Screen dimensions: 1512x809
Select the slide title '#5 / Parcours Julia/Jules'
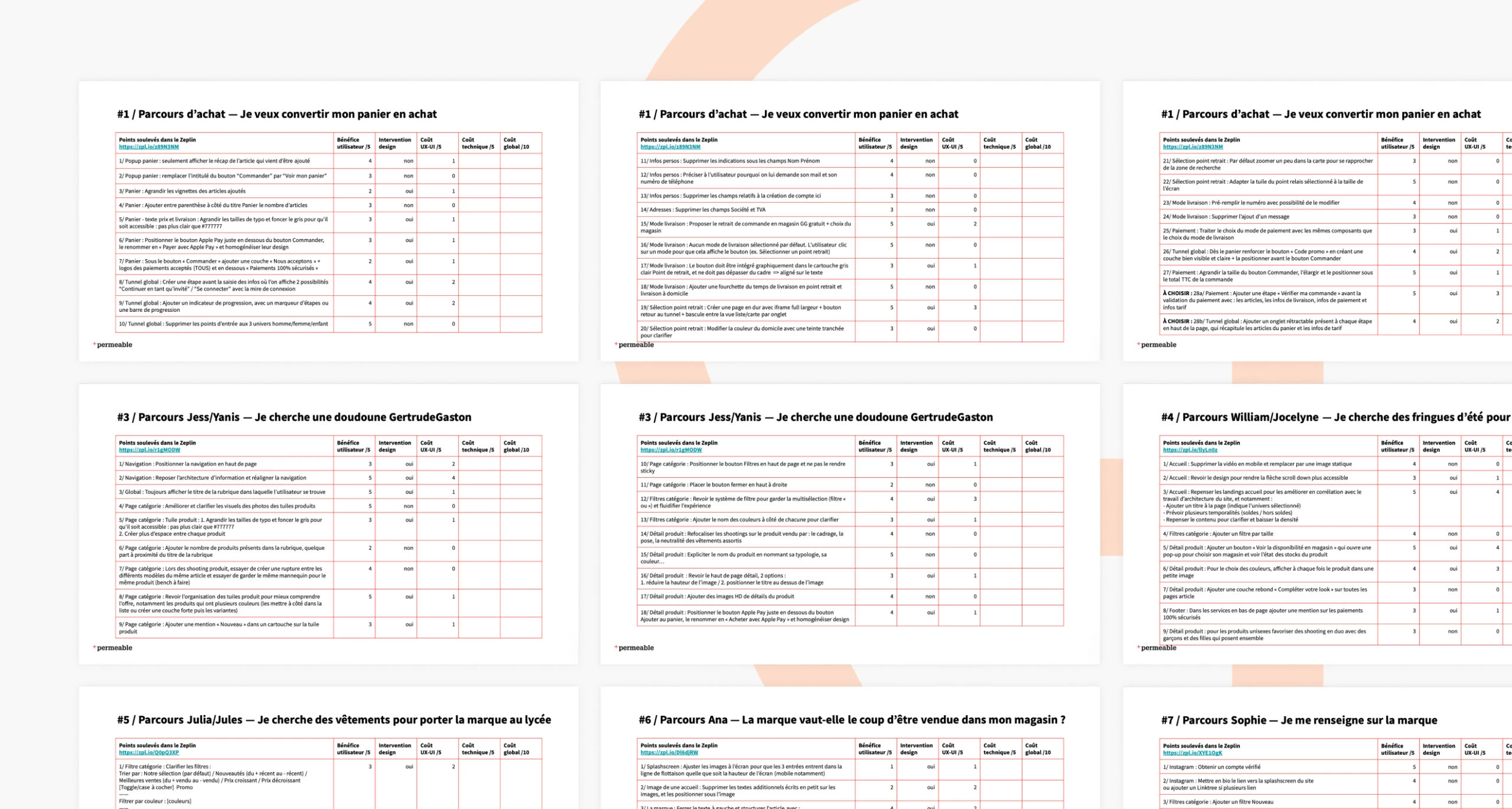[x=180, y=720]
